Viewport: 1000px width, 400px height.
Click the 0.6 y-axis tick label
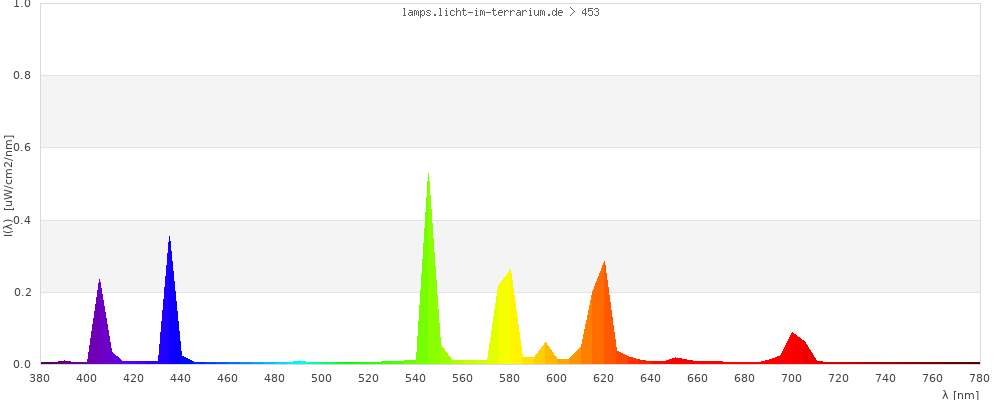click(22, 148)
